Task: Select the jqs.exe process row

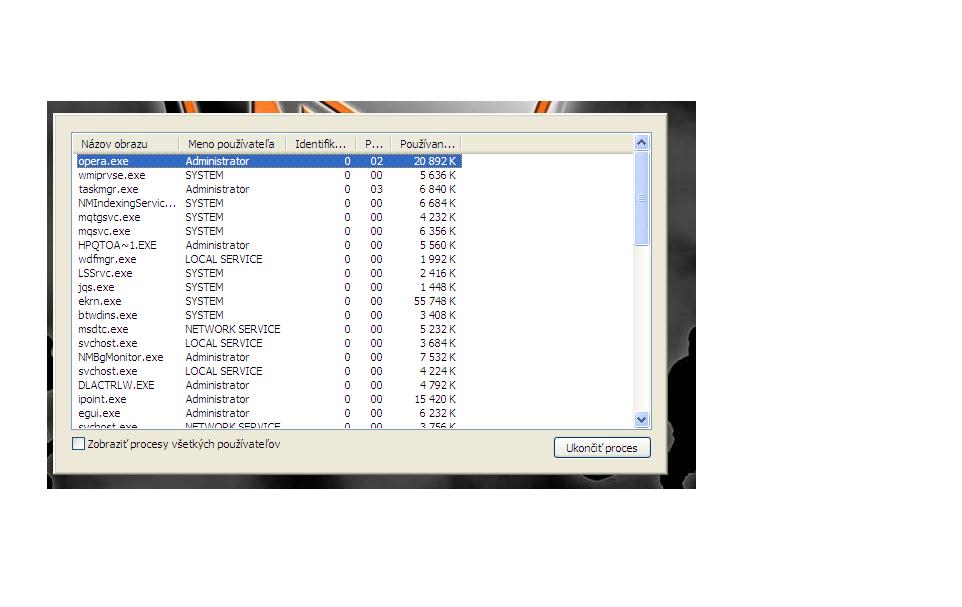Action: 96,287
